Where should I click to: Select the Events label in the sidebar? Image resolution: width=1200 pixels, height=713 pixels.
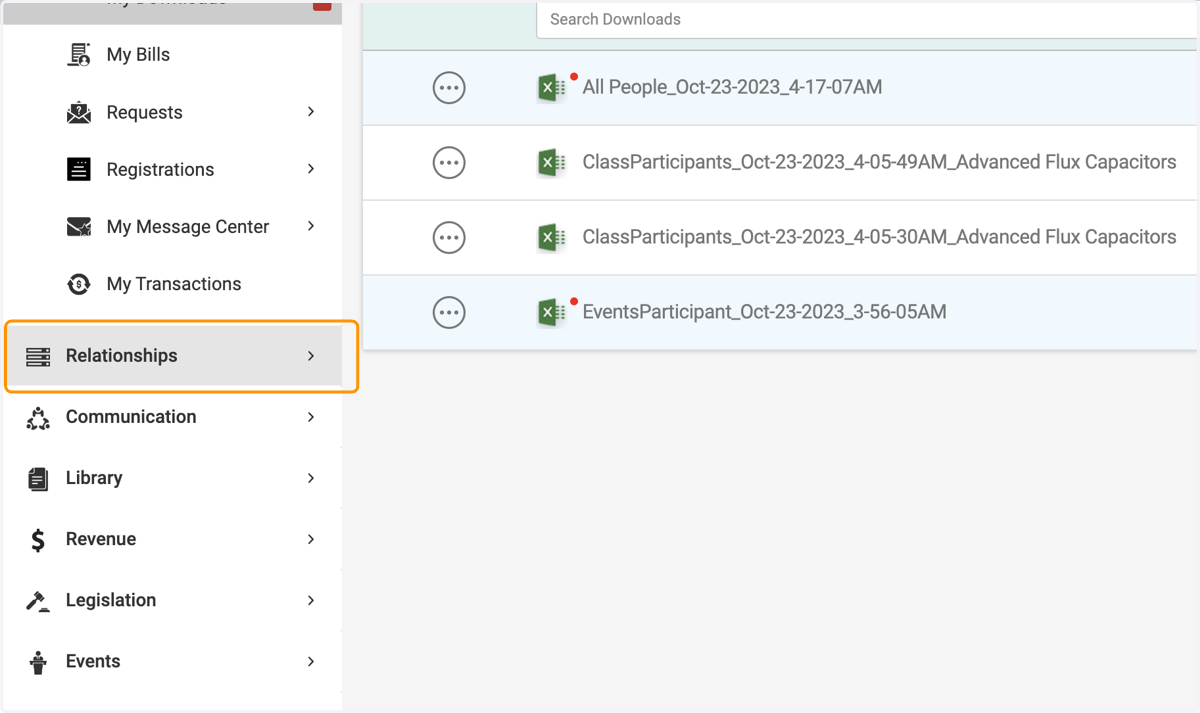point(93,661)
